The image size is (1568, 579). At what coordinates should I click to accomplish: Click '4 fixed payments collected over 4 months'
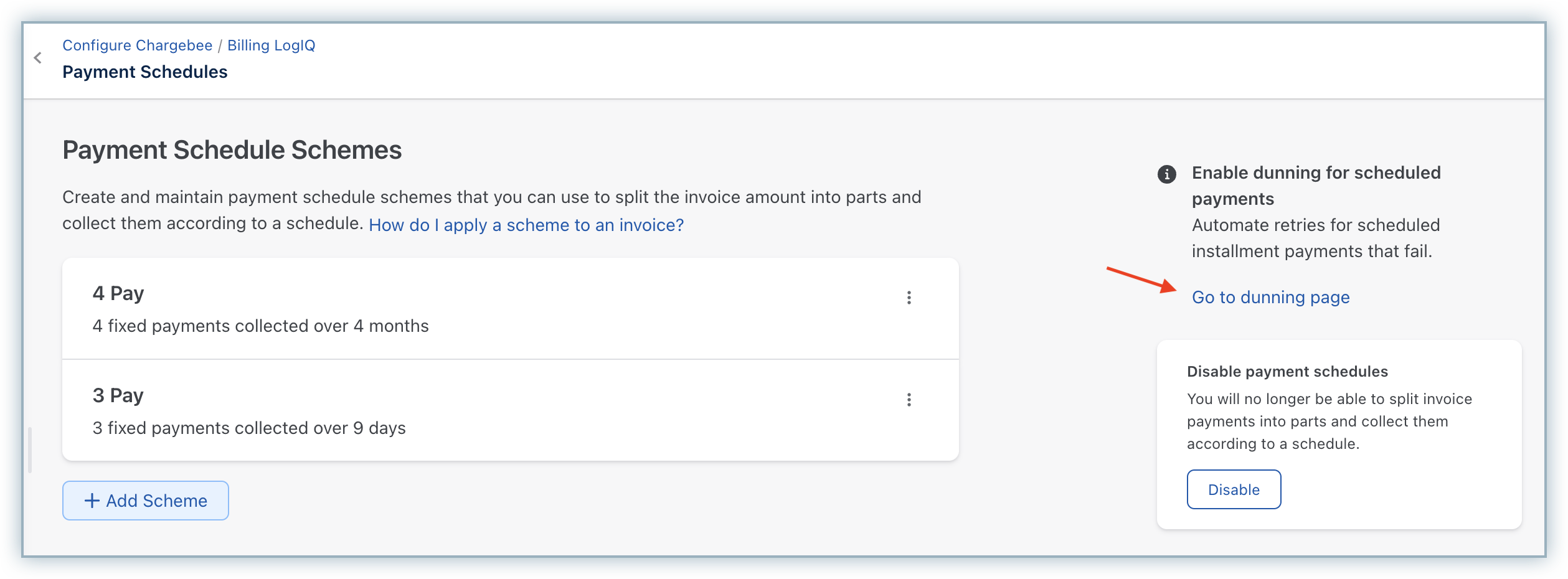[x=260, y=326]
